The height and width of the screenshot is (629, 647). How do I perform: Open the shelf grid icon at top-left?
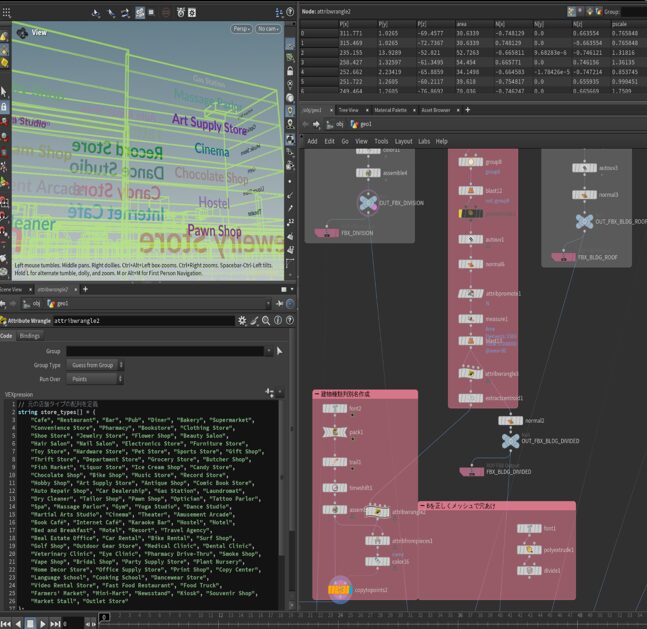[x=6, y=13]
